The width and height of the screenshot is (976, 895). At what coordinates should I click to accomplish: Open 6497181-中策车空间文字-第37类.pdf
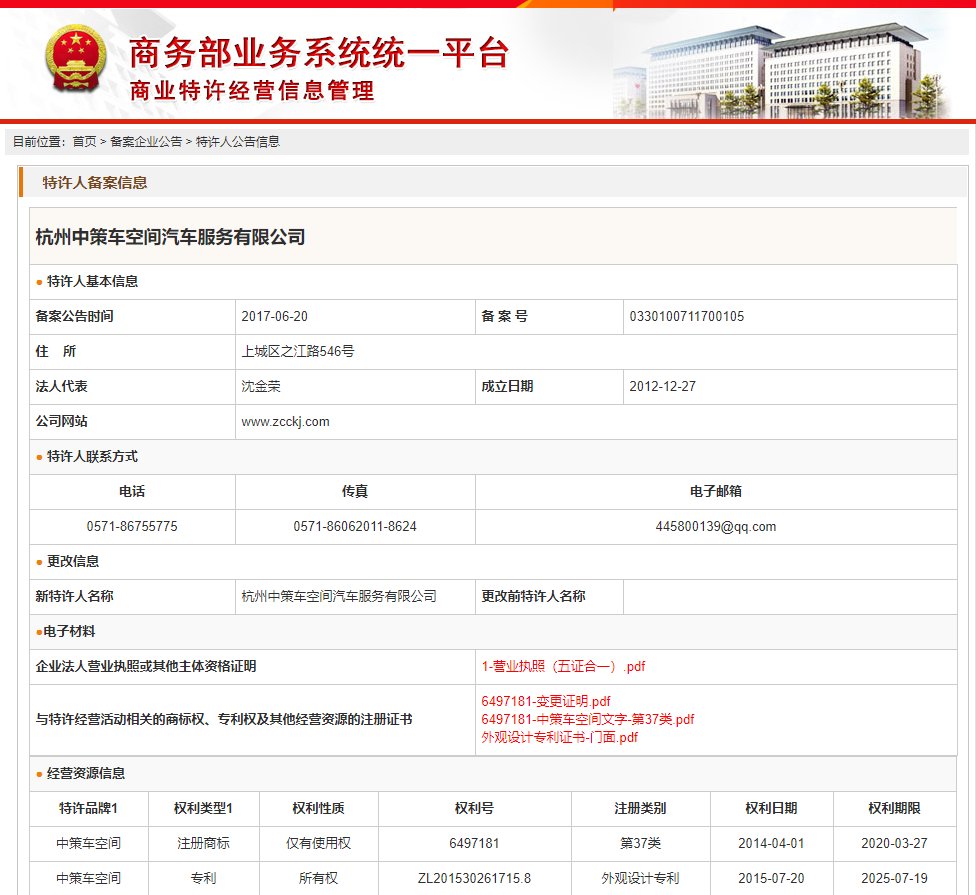pyautogui.click(x=588, y=719)
